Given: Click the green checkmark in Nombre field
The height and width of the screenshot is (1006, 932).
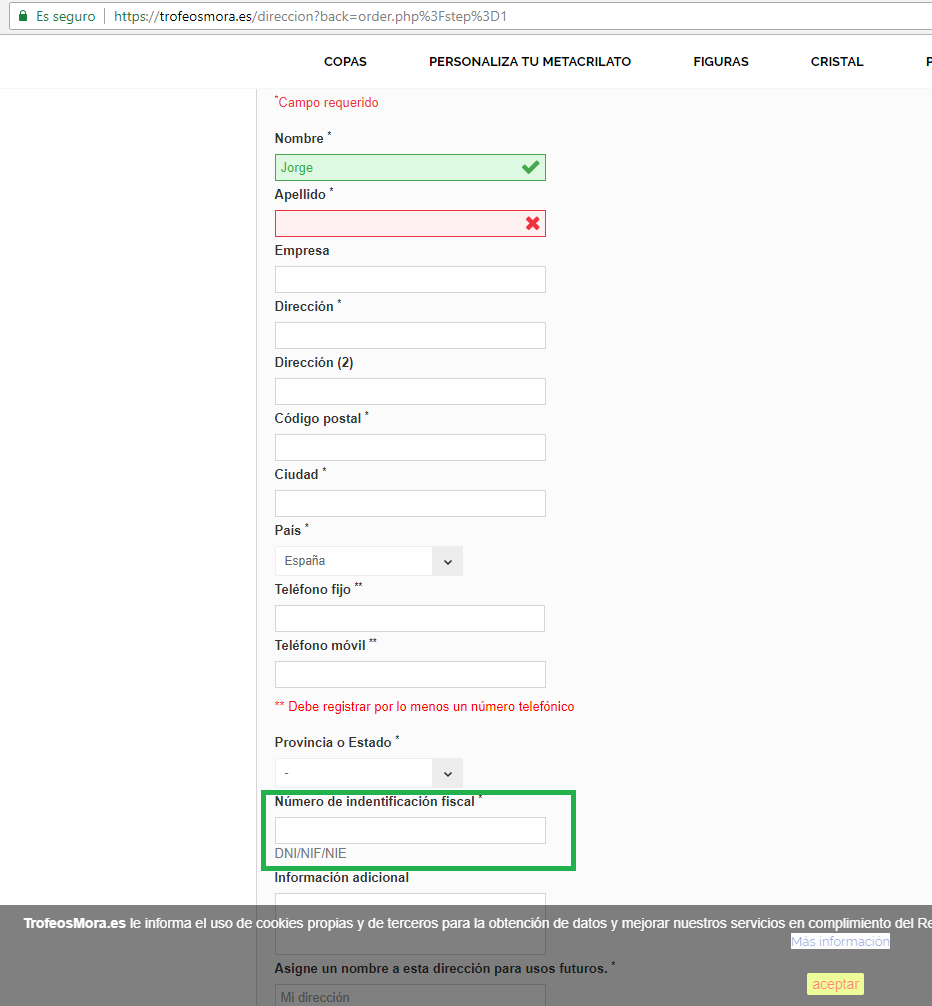Looking at the screenshot, I should 530,167.
